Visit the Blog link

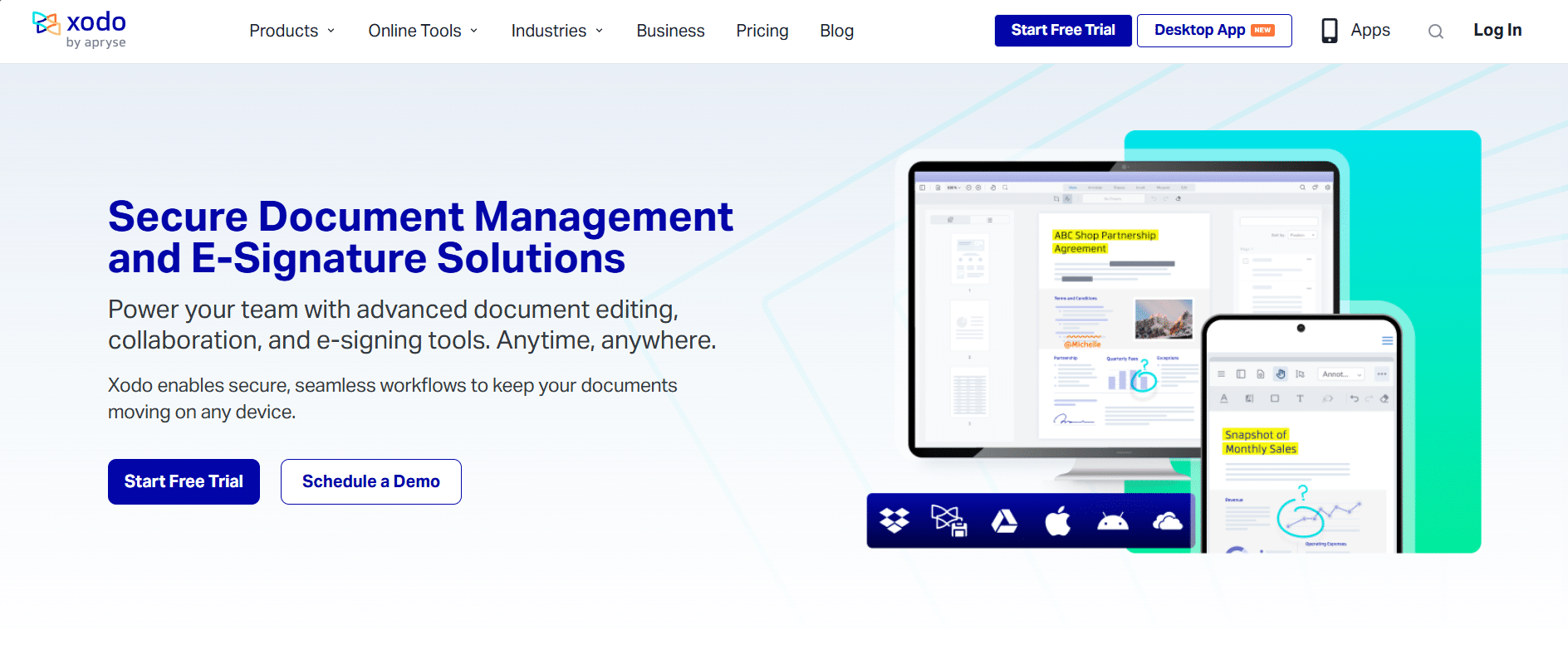point(836,31)
